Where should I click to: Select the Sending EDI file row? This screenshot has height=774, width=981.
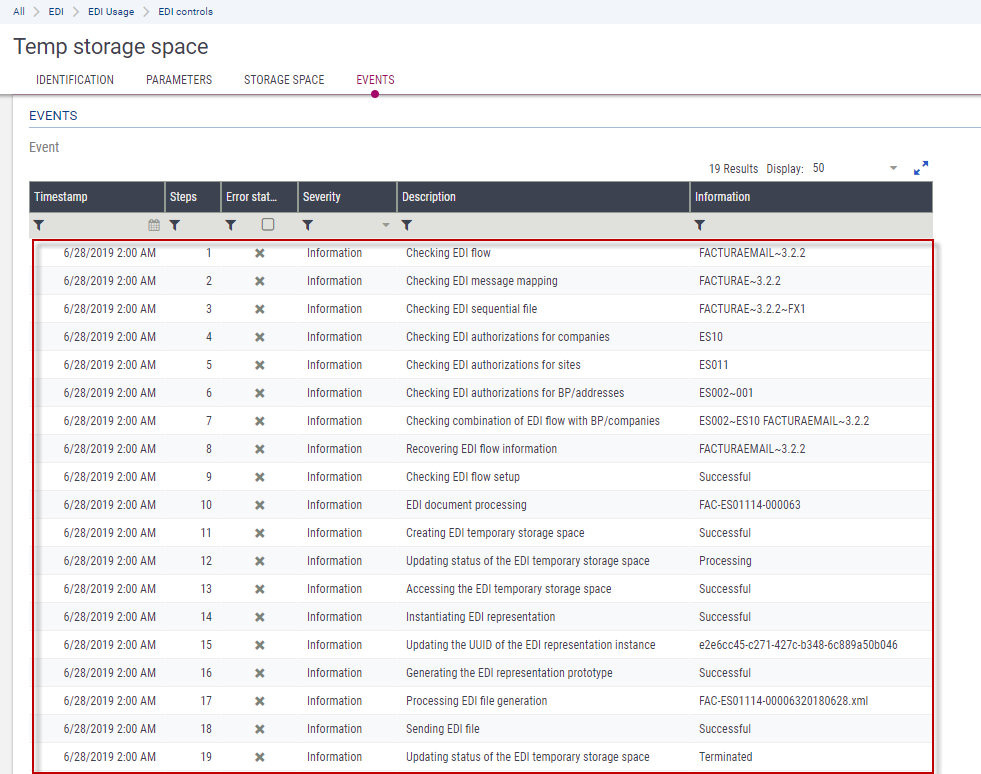[442, 729]
